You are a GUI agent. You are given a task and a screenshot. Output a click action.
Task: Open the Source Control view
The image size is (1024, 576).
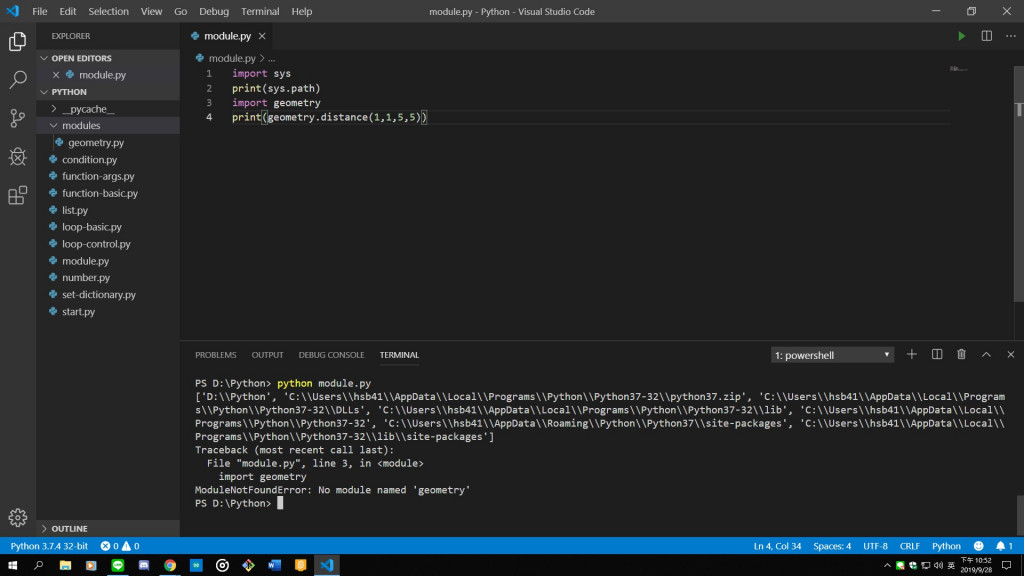click(x=18, y=118)
